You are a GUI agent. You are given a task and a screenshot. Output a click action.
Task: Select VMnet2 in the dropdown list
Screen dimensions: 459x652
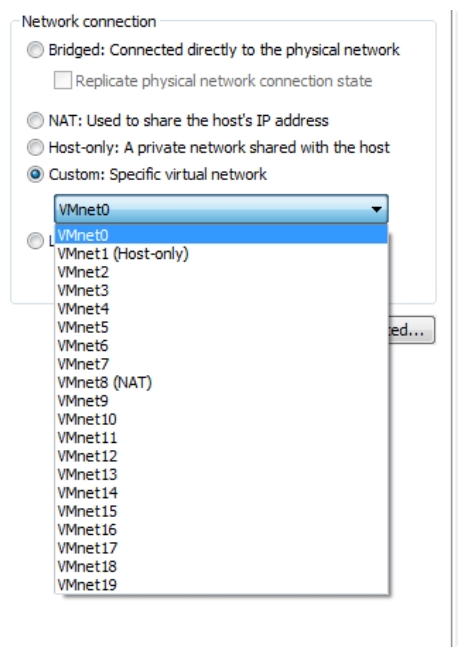click(x=221, y=272)
